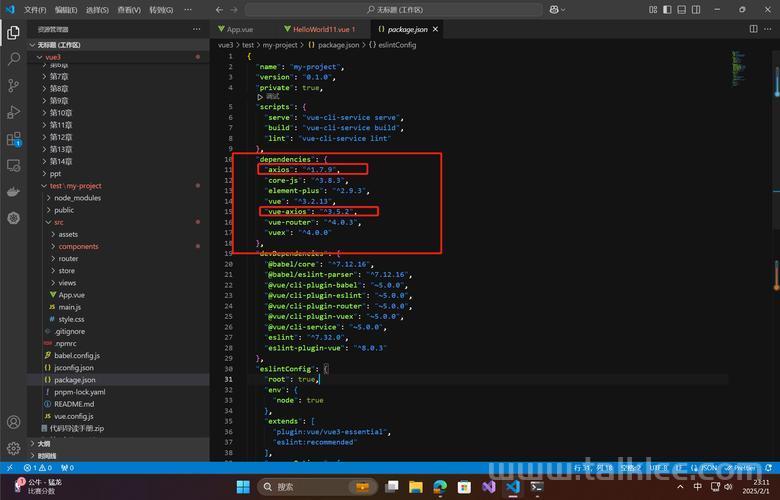Expand the node_modules folder

click(49, 198)
